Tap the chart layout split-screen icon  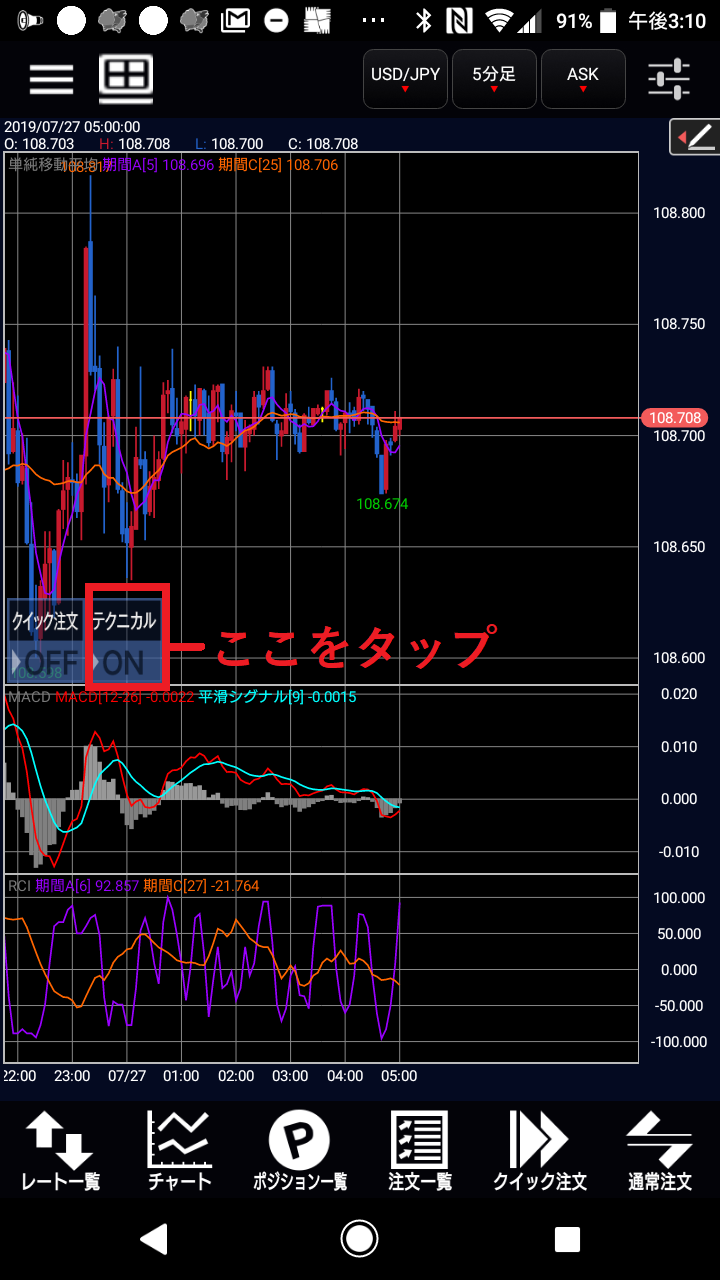[x=126, y=78]
